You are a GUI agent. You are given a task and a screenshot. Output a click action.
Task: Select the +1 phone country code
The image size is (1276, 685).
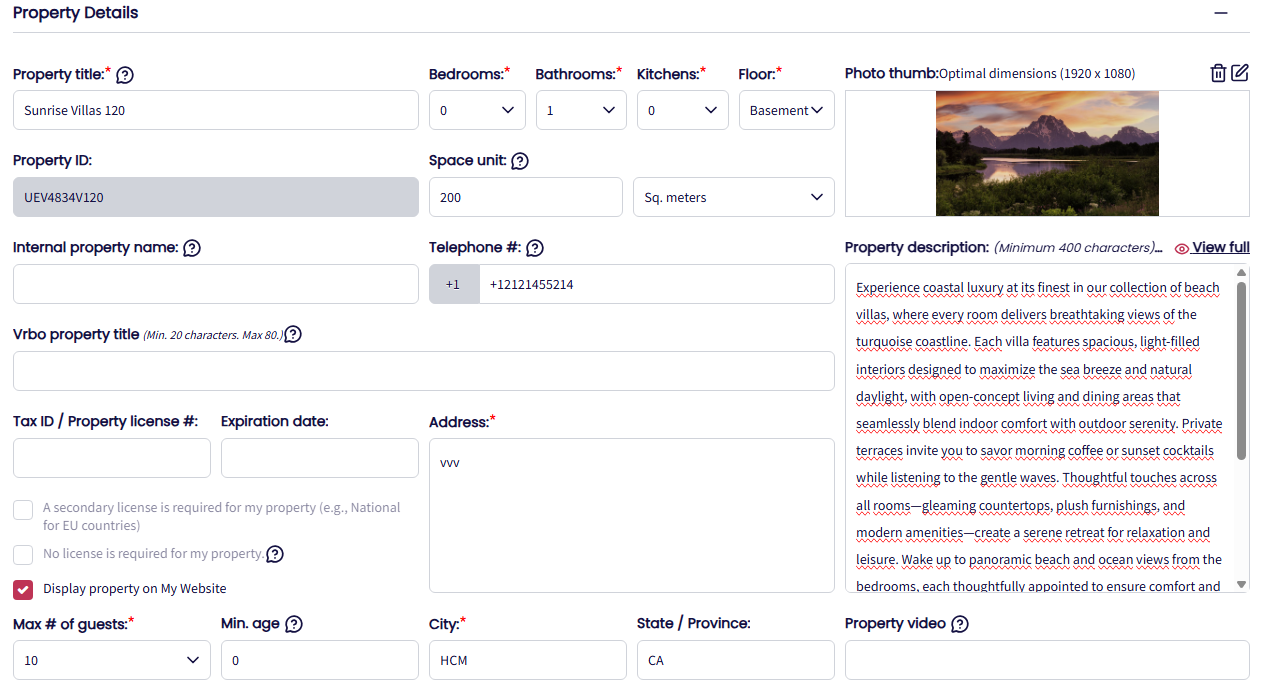tap(454, 284)
